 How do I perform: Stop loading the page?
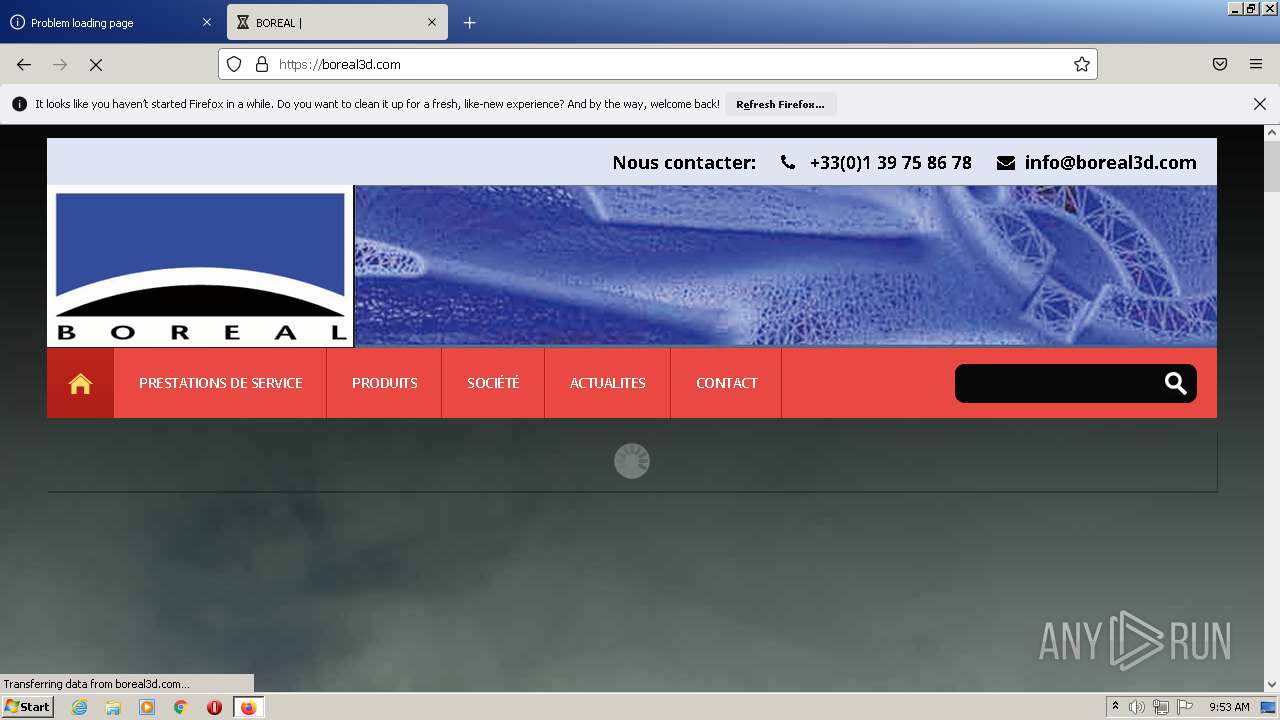[96, 64]
